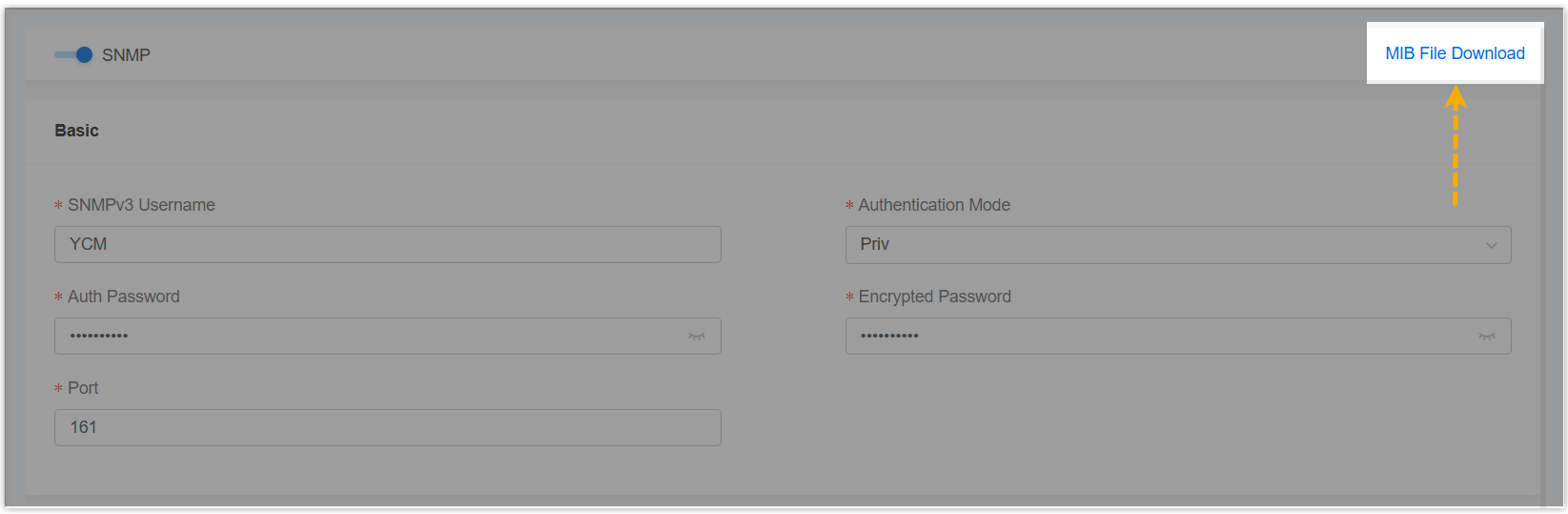Reveal Encrypted Password with eye icon
Viewport: 1568px width, 514px height.
(1487, 337)
